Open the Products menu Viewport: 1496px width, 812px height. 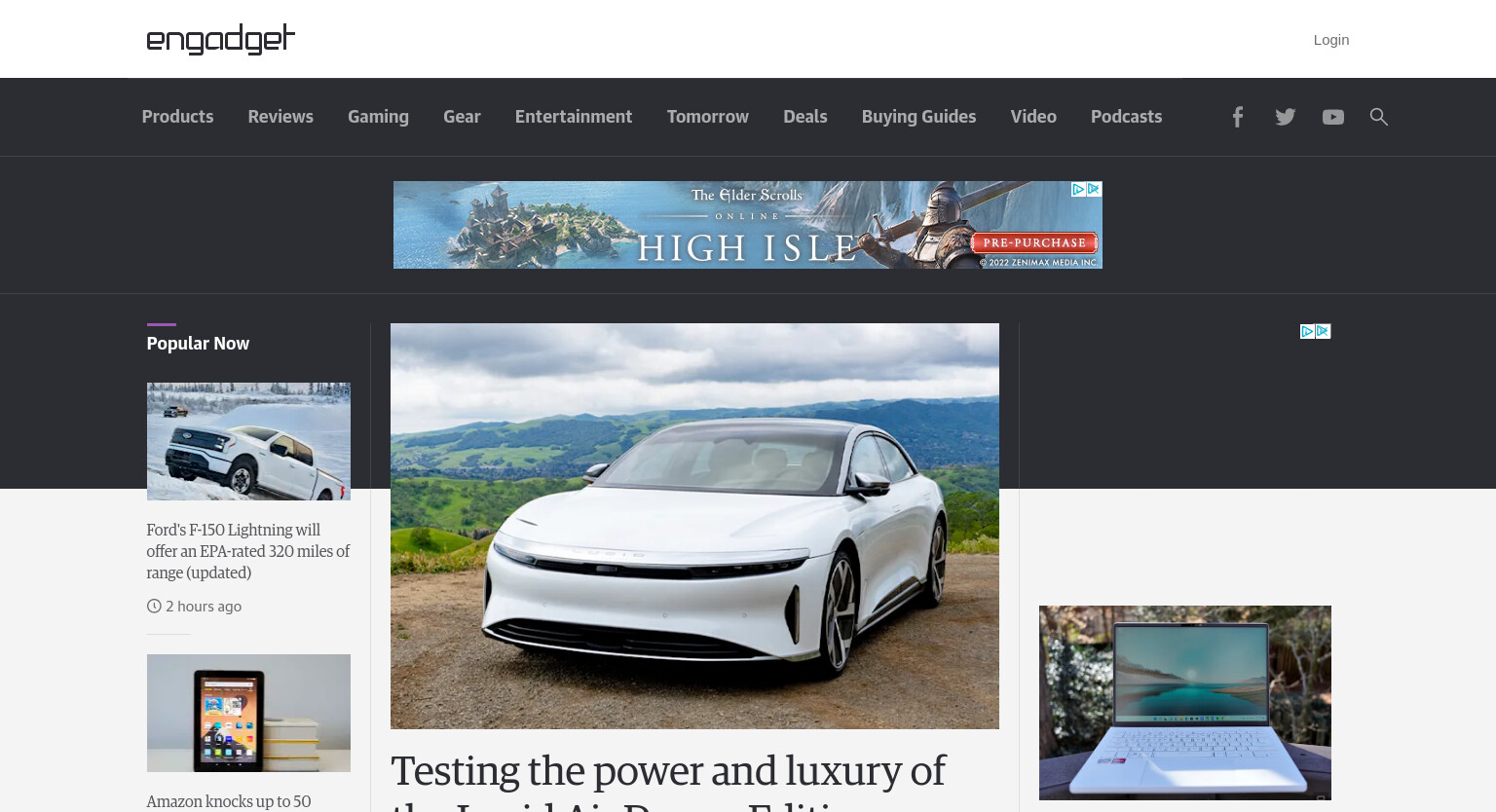point(177,117)
